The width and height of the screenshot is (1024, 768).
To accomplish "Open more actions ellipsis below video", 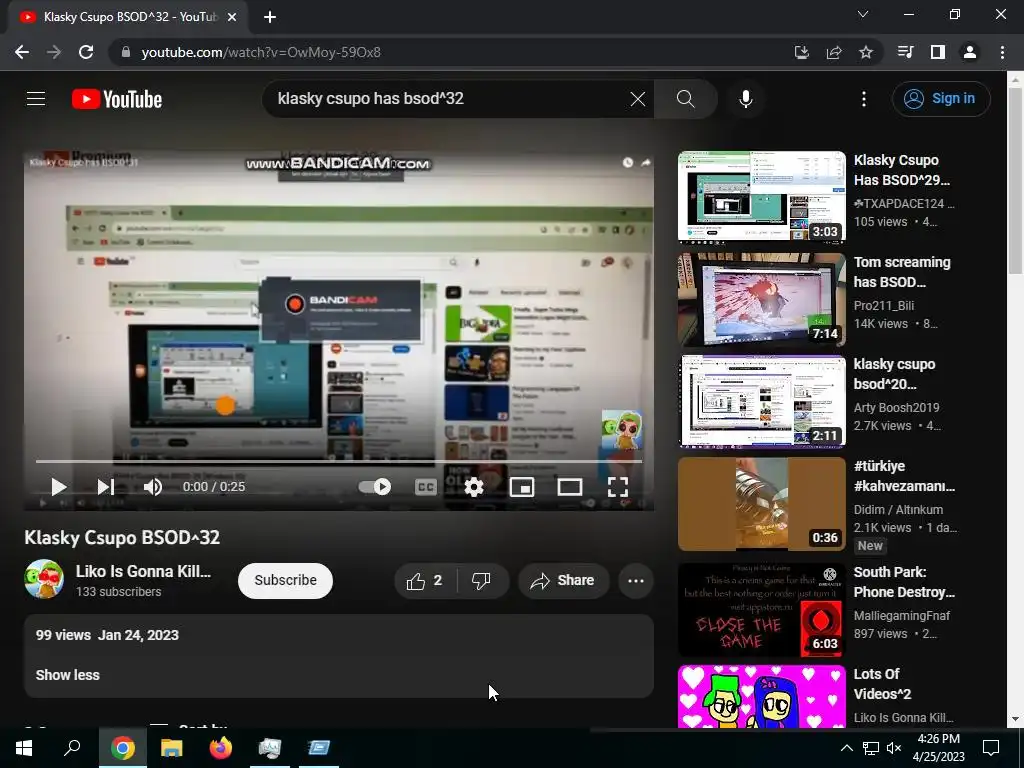I will coord(635,581).
